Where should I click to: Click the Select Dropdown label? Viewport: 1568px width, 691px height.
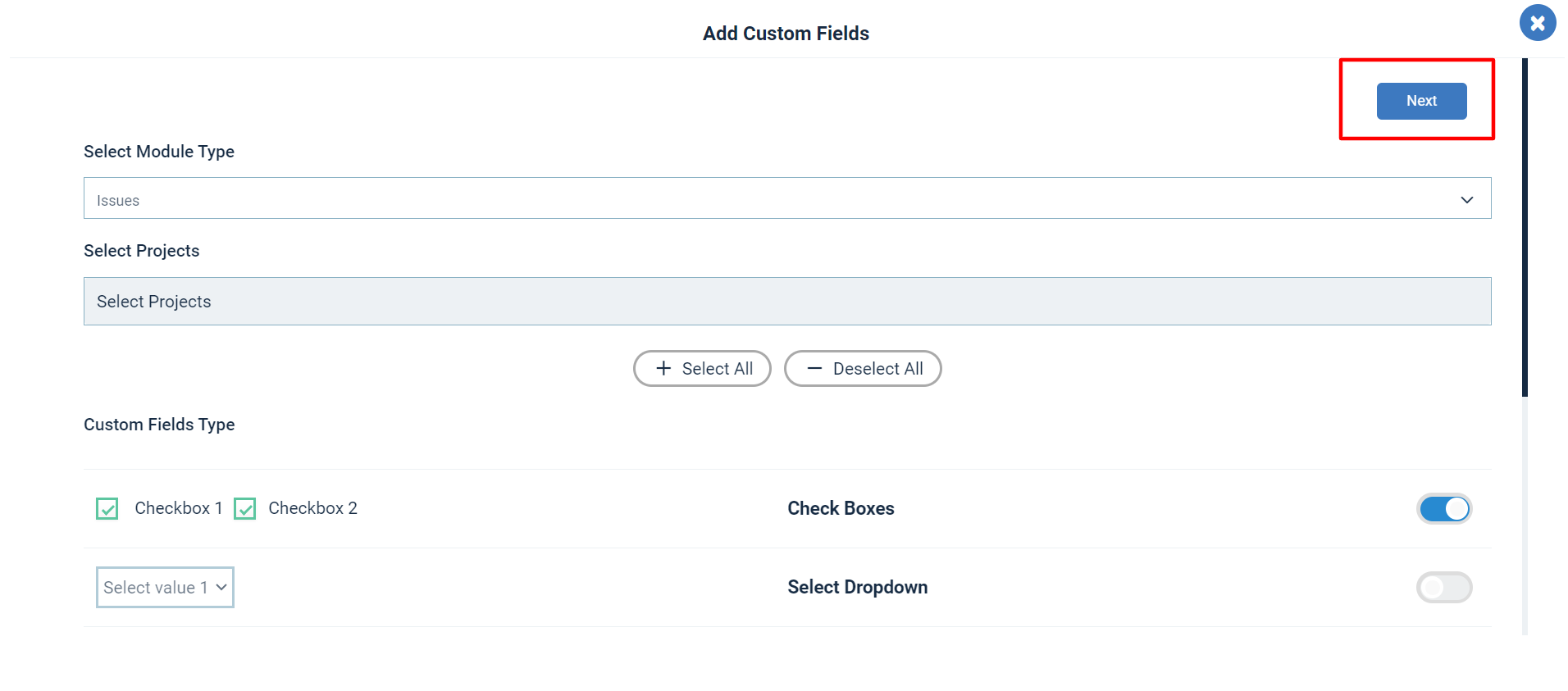[858, 587]
